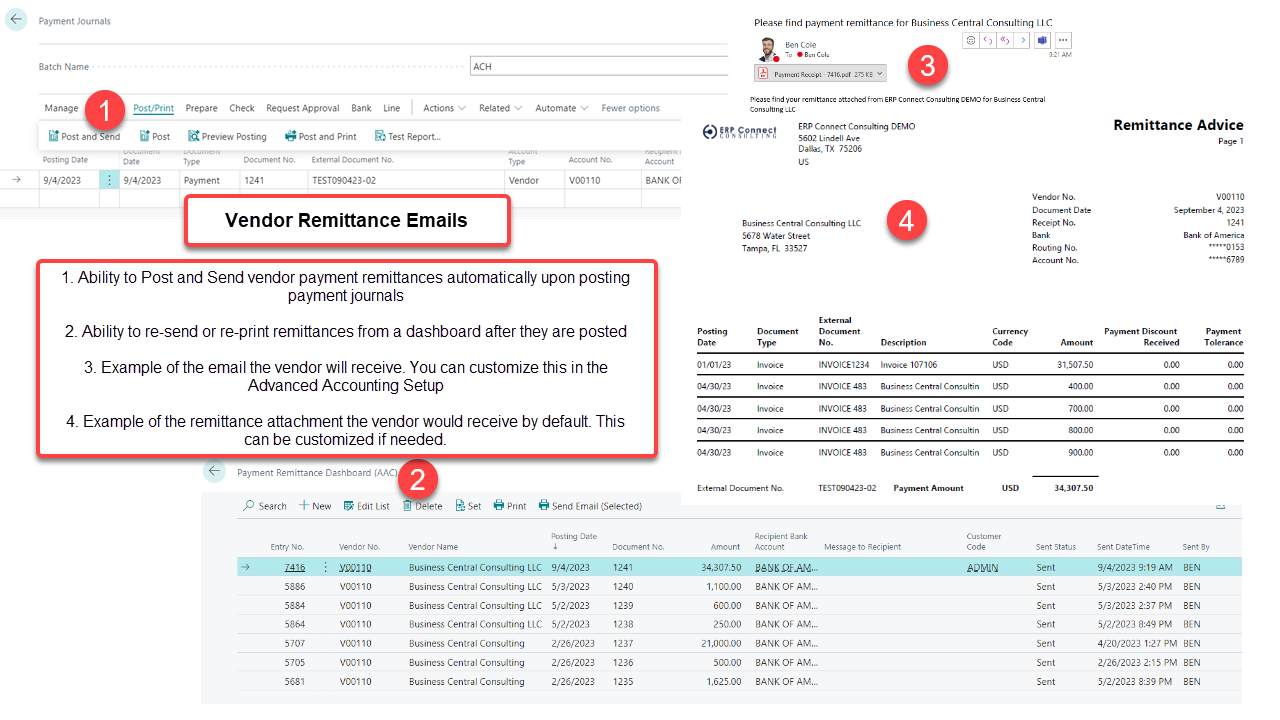
Task: Click the Vendor Name column header
Action: pyautogui.click(x=433, y=547)
